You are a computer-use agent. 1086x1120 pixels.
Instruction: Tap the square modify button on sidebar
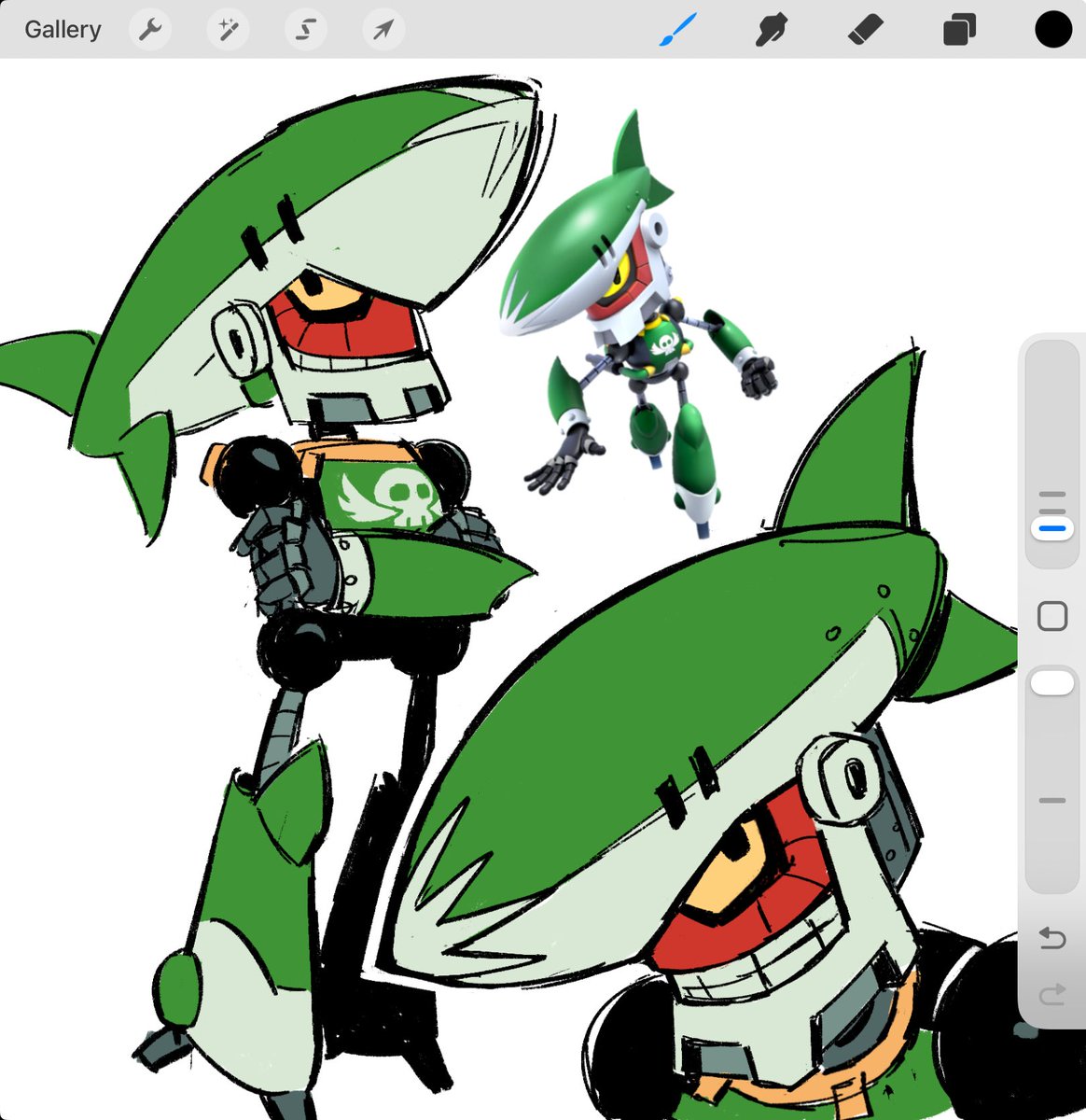tap(1052, 616)
